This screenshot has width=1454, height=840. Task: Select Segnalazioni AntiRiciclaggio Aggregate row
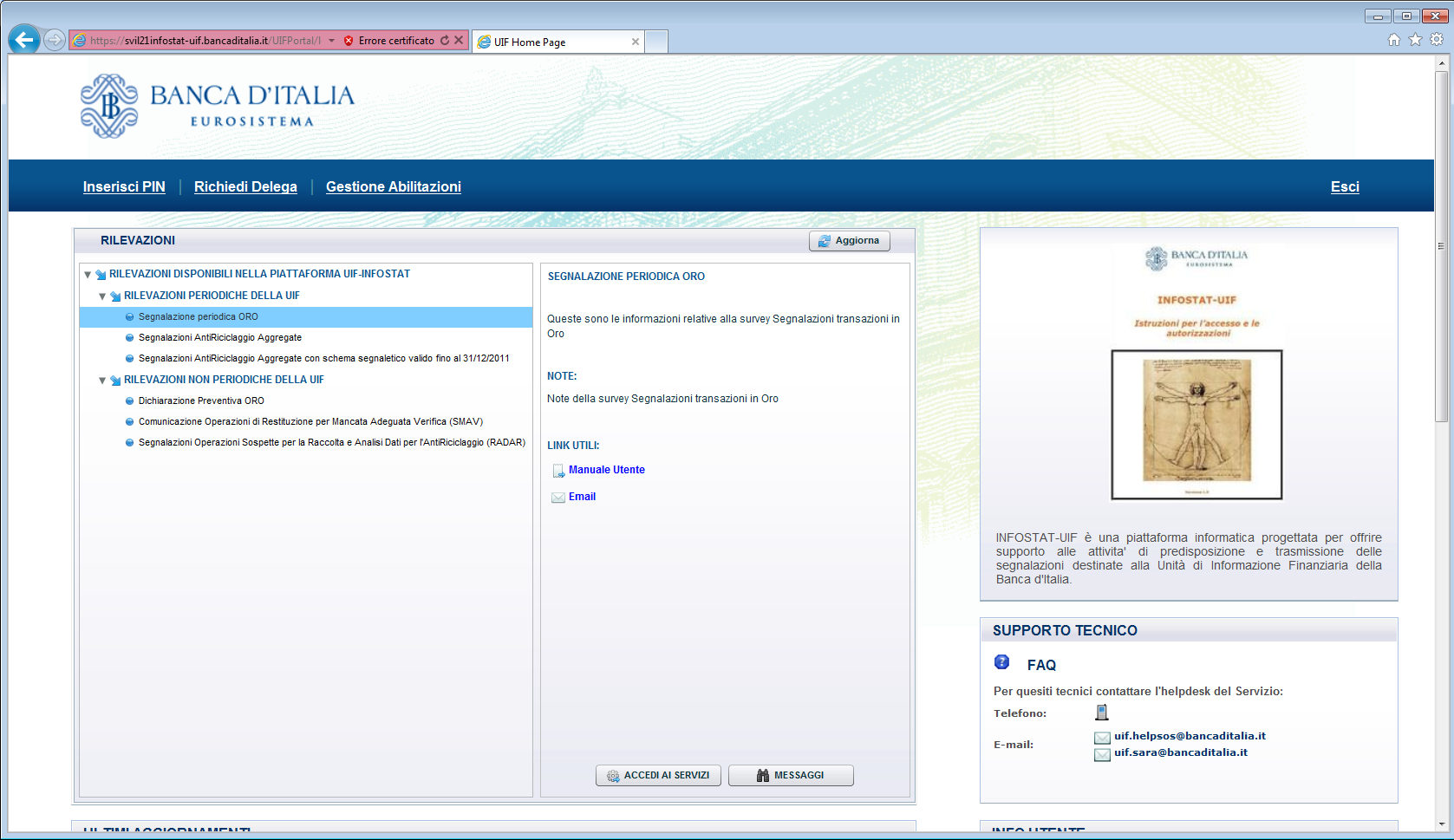click(306, 338)
